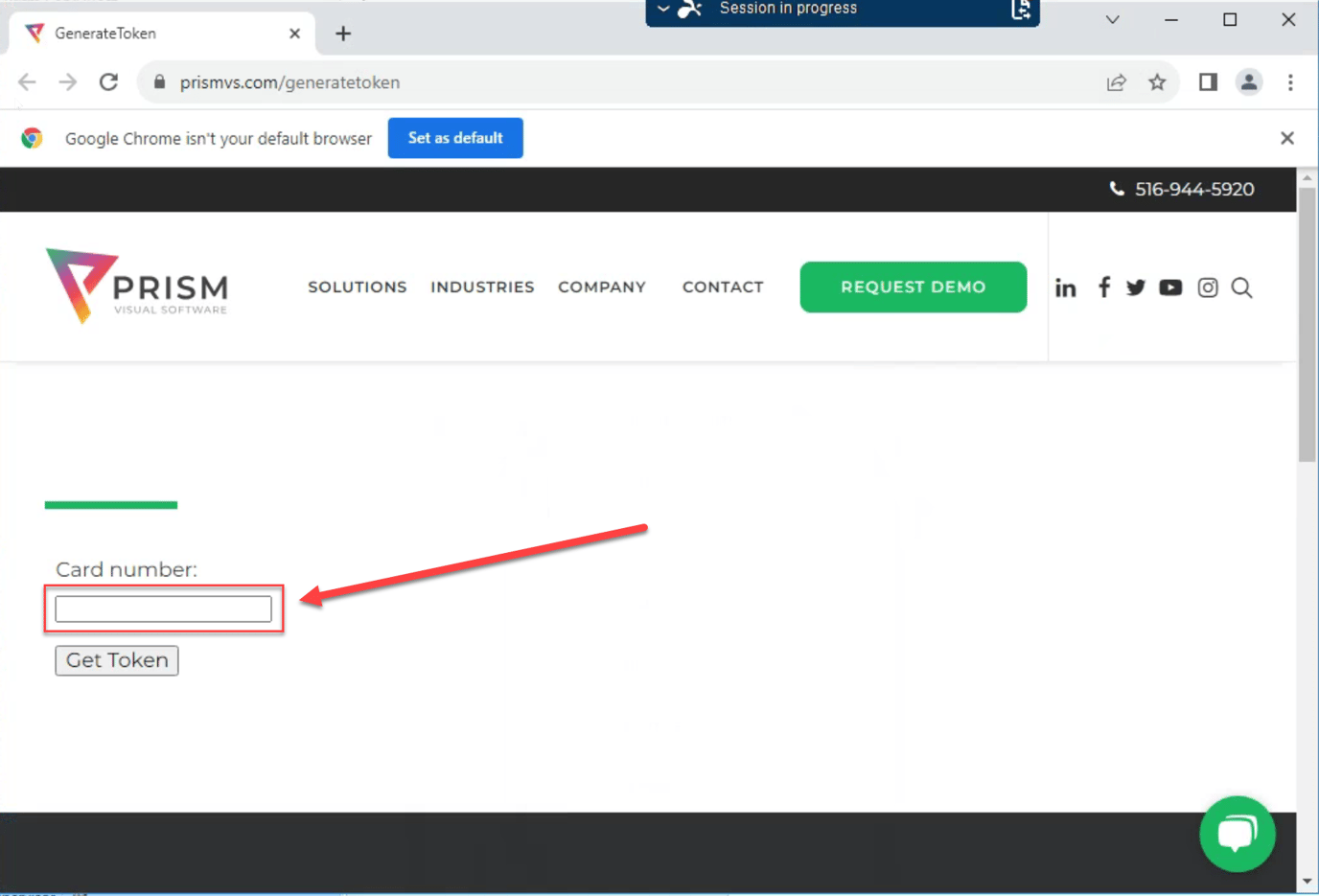Open the Twitter icon in the header
1319x896 pixels.
[1135, 287]
